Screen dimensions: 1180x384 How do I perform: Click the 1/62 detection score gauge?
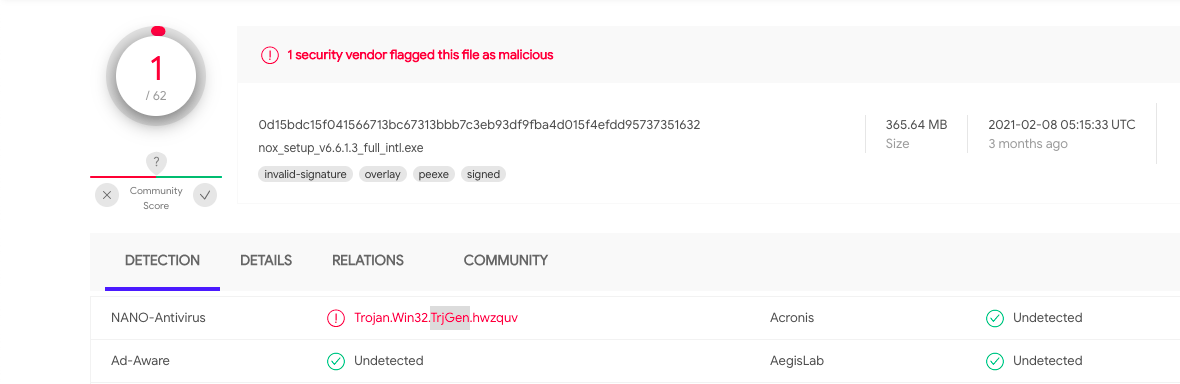click(x=157, y=76)
